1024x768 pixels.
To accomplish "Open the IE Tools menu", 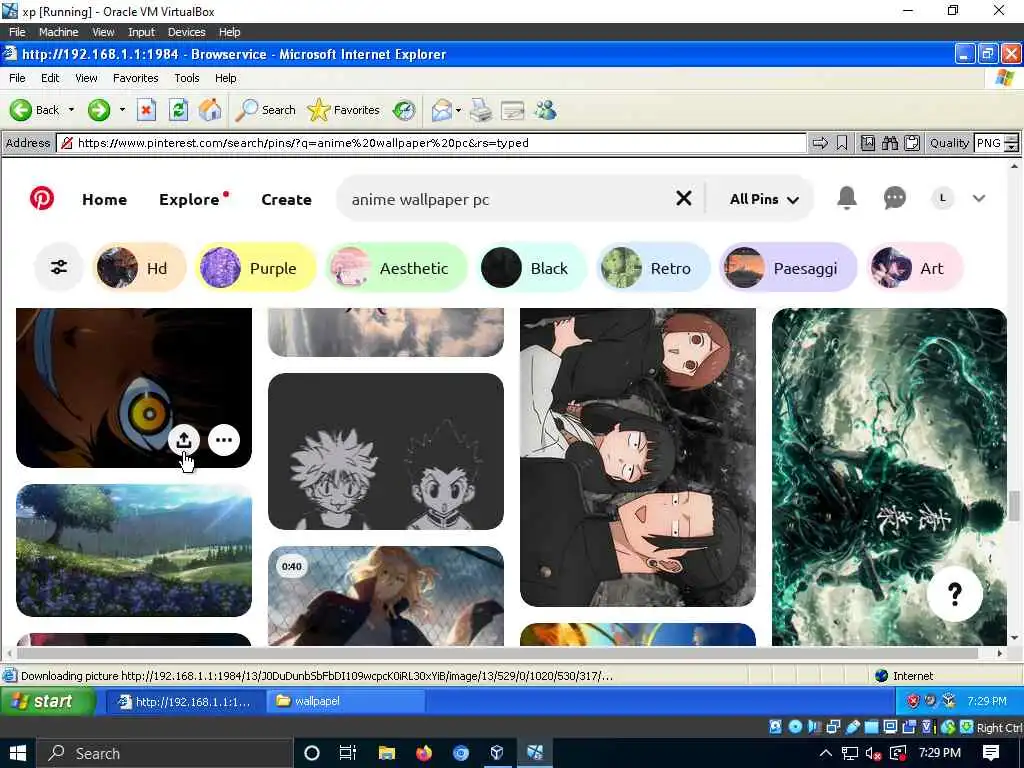I will pos(187,78).
